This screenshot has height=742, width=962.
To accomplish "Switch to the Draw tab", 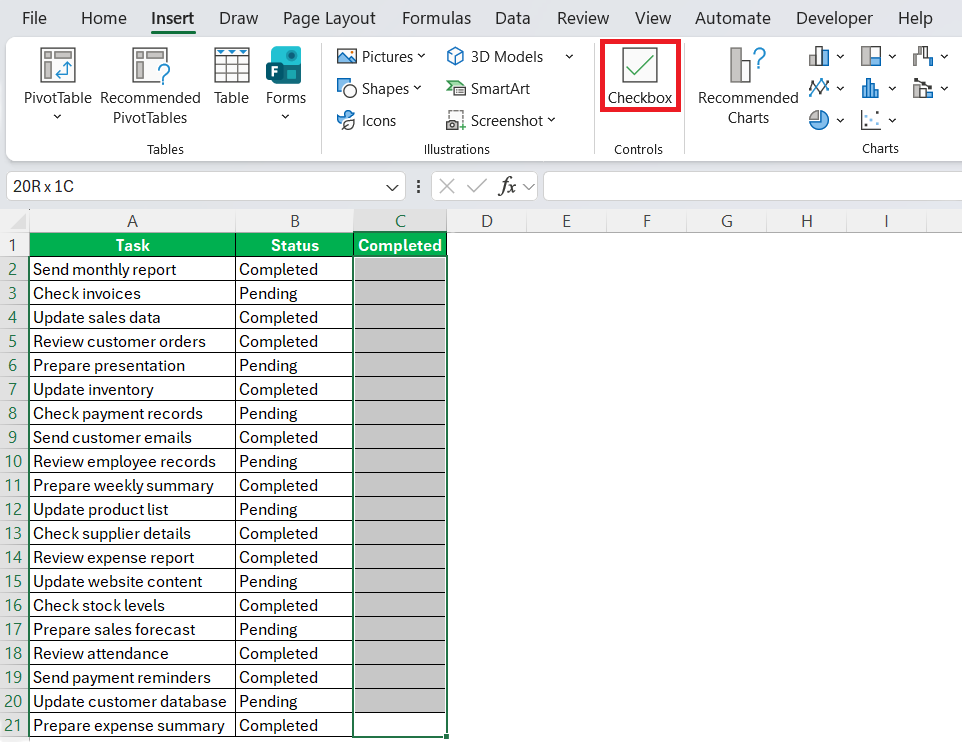I will (239, 18).
